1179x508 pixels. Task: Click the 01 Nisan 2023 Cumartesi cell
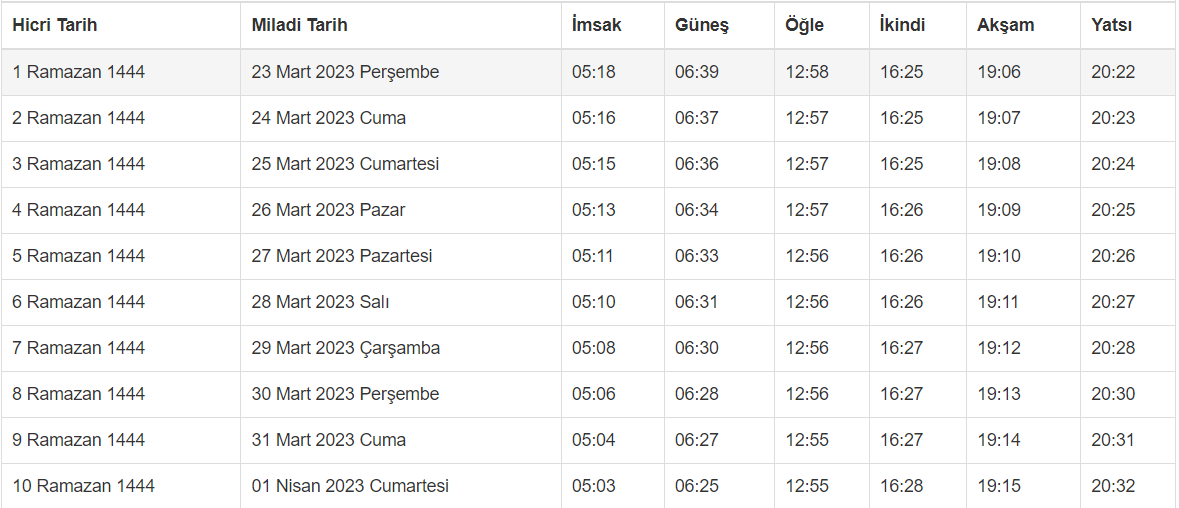click(350, 486)
